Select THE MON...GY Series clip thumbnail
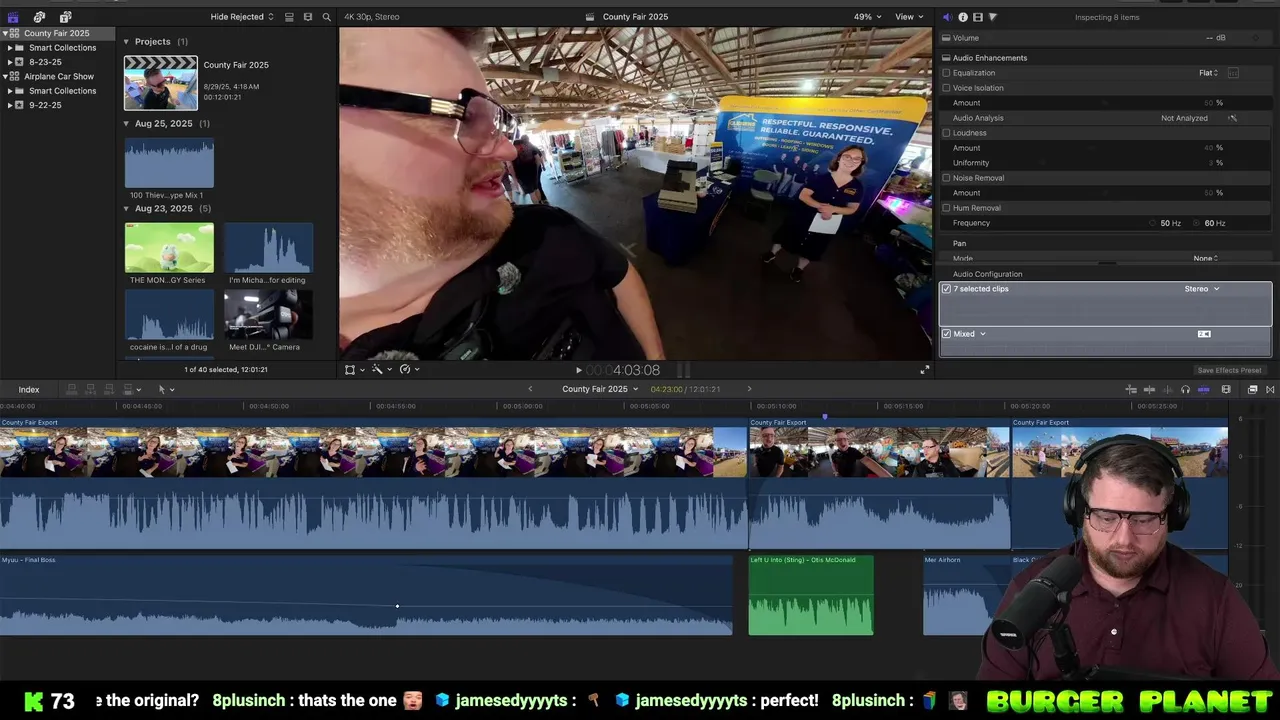Viewport: 1280px width, 720px height. tap(169, 248)
